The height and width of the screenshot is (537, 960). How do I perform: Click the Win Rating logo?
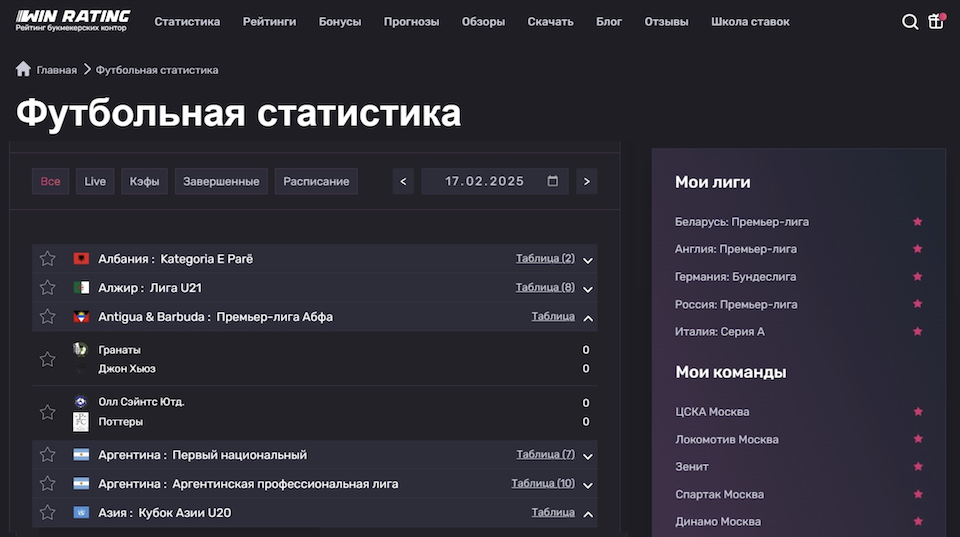pyautogui.click(x=73, y=20)
